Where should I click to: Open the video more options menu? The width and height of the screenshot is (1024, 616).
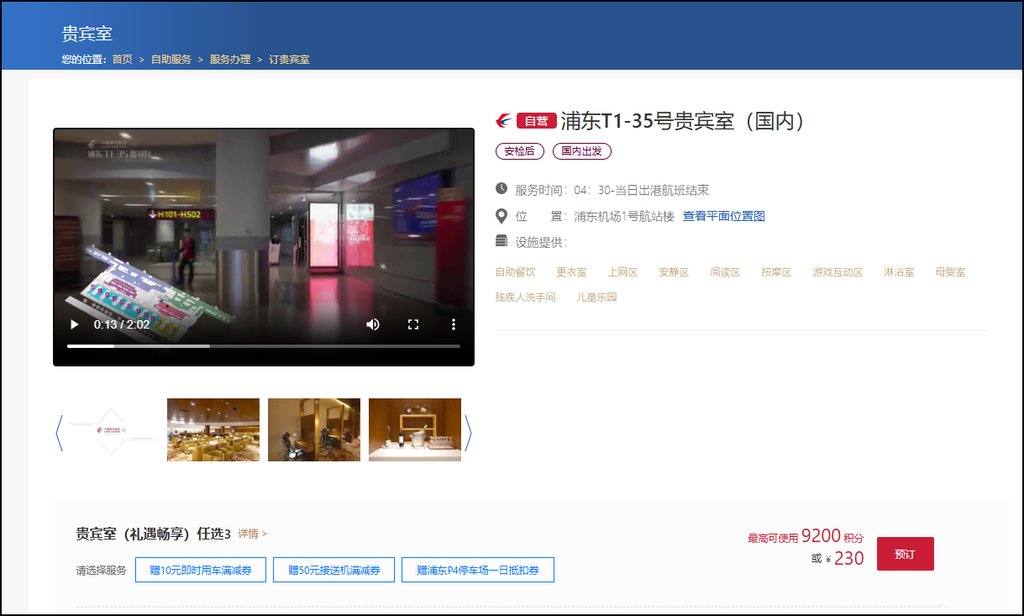click(453, 325)
